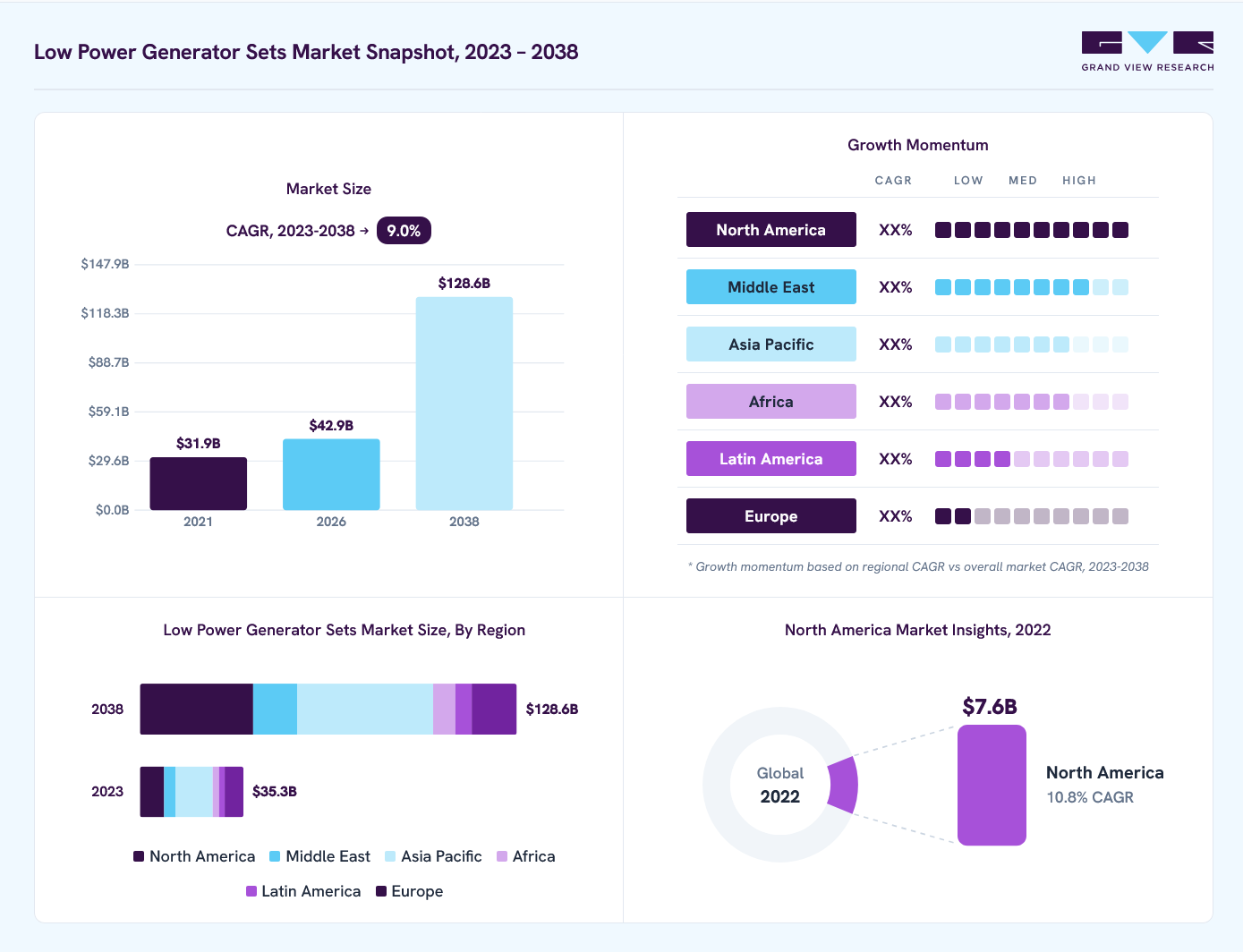Click the Asia Pacific legend swatch

[390, 856]
